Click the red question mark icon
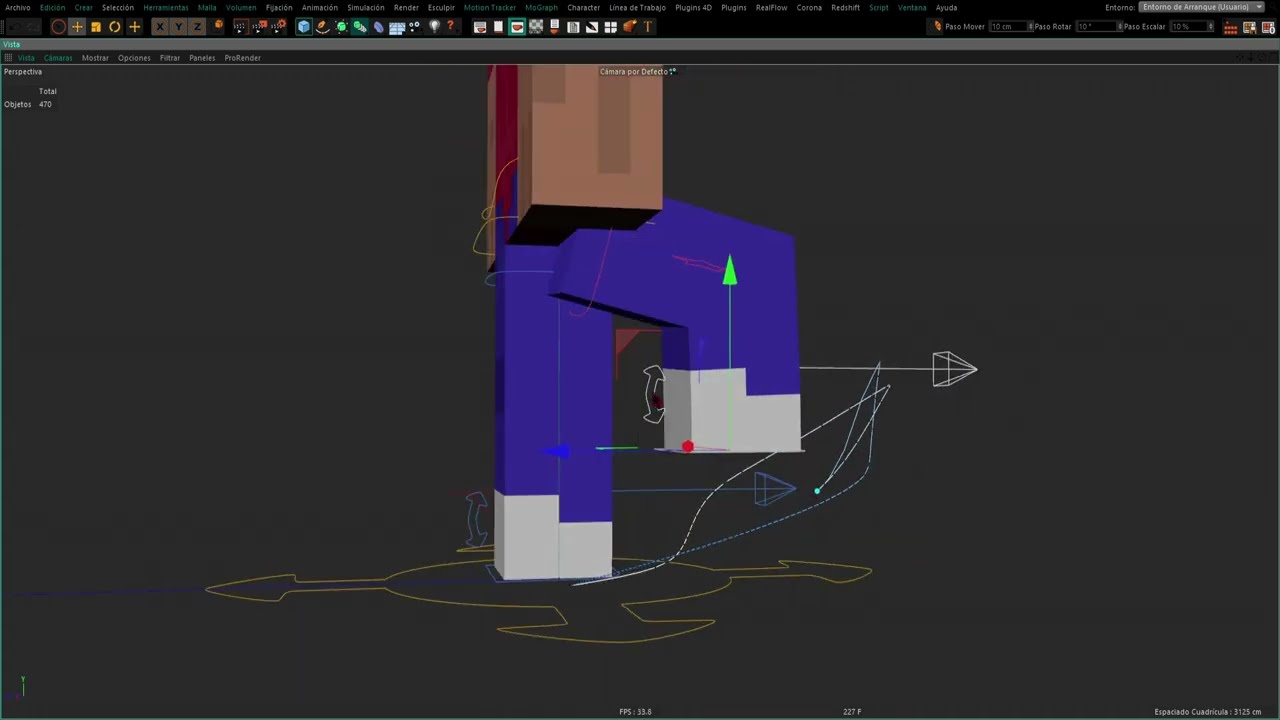The height and width of the screenshot is (720, 1280). click(x=451, y=26)
